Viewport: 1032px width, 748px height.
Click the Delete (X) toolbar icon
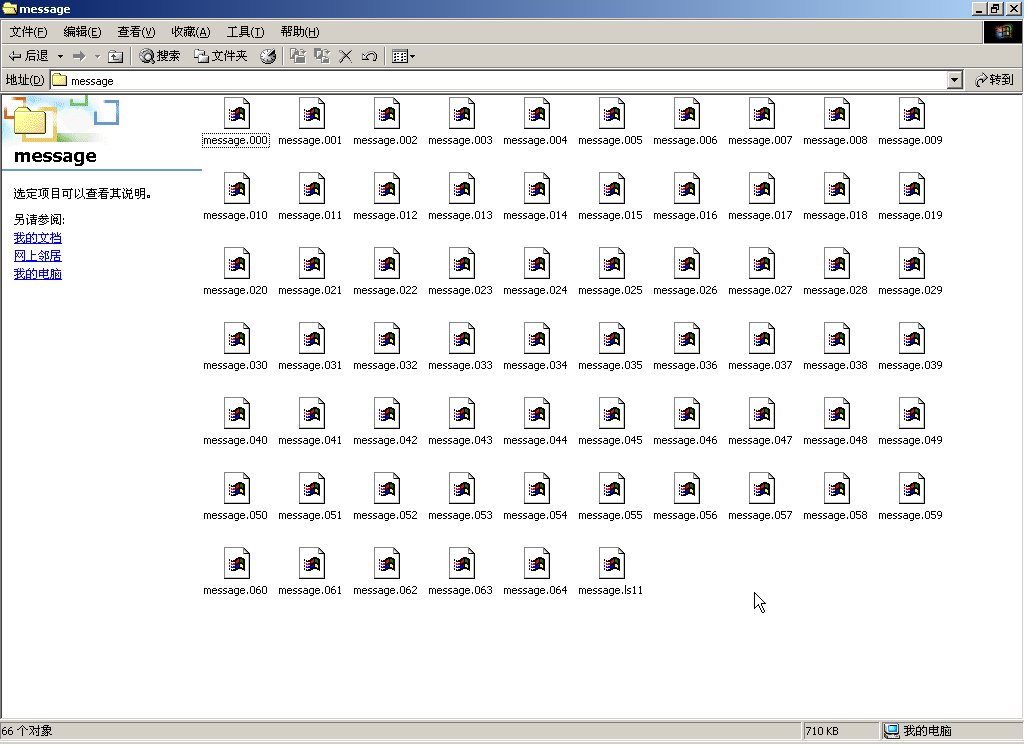[x=346, y=56]
